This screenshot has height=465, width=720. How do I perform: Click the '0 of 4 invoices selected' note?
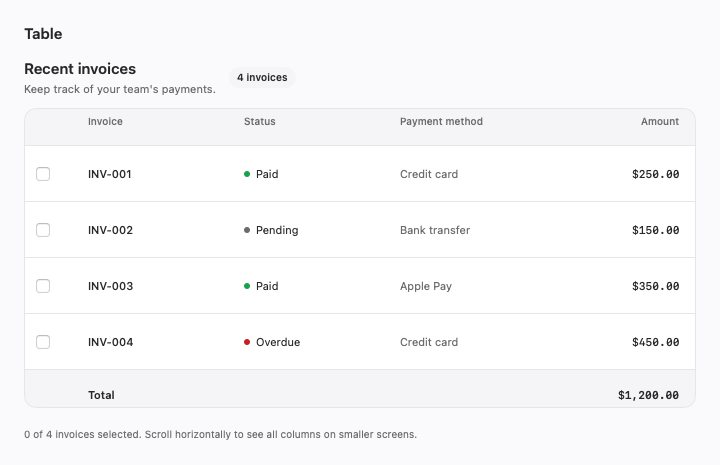[x=82, y=434]
